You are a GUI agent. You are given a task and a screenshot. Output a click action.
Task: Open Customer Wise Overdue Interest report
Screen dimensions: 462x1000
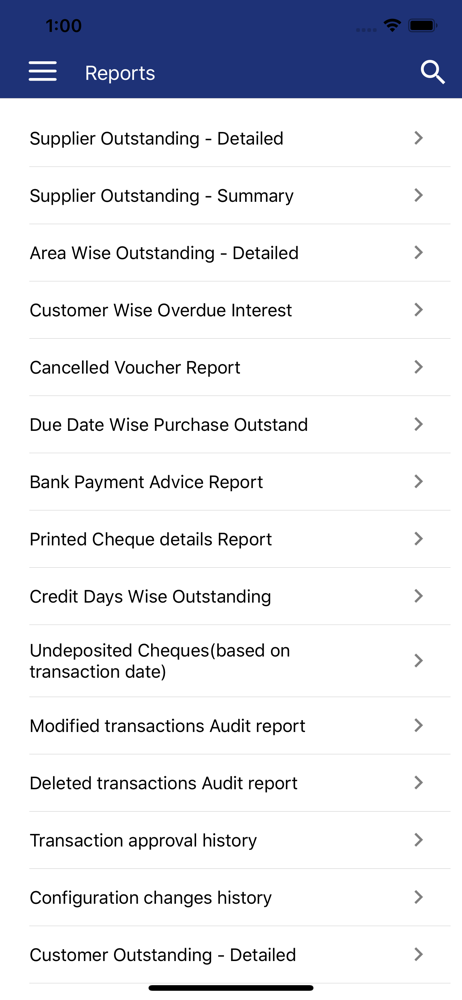click(x=240, y=310)
